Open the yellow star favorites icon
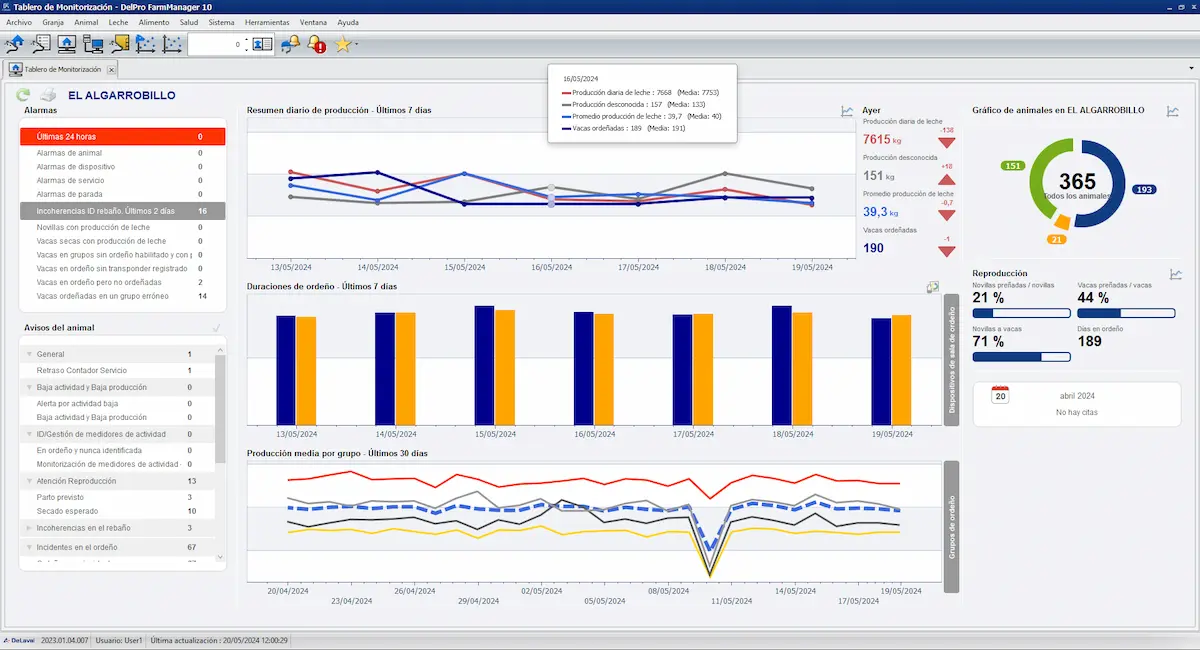Image resolution: width=1200 pixels, height=650 pixels. coord(343,44)
